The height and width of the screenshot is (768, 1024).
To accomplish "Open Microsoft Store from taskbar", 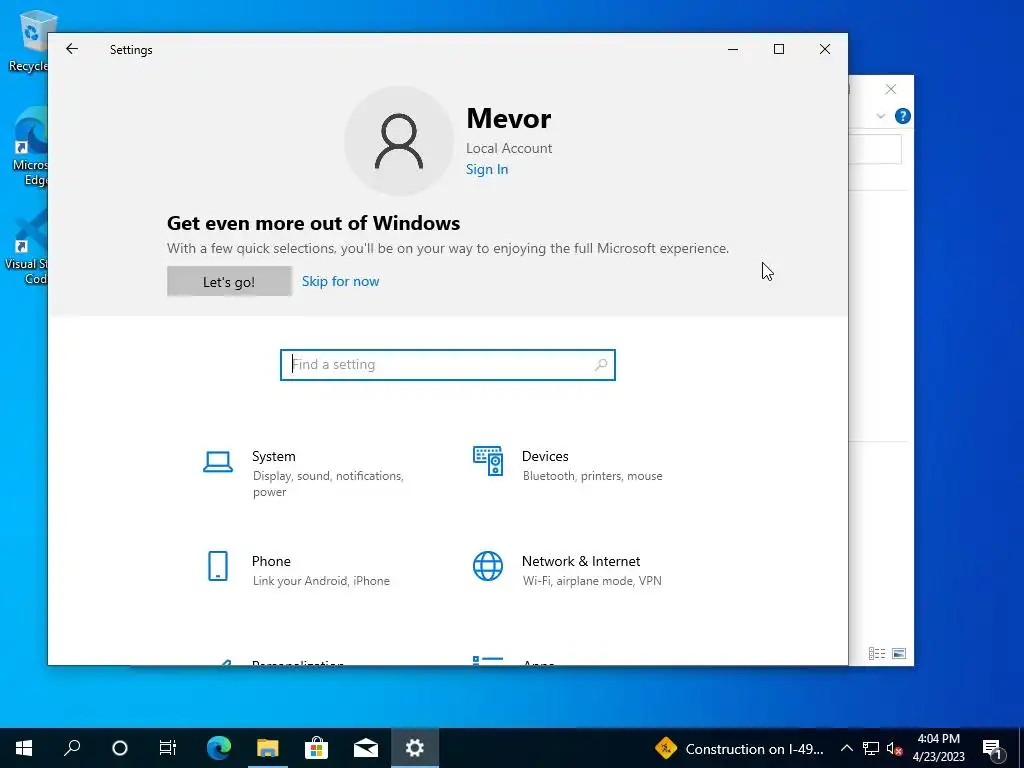I will [316, 748].
